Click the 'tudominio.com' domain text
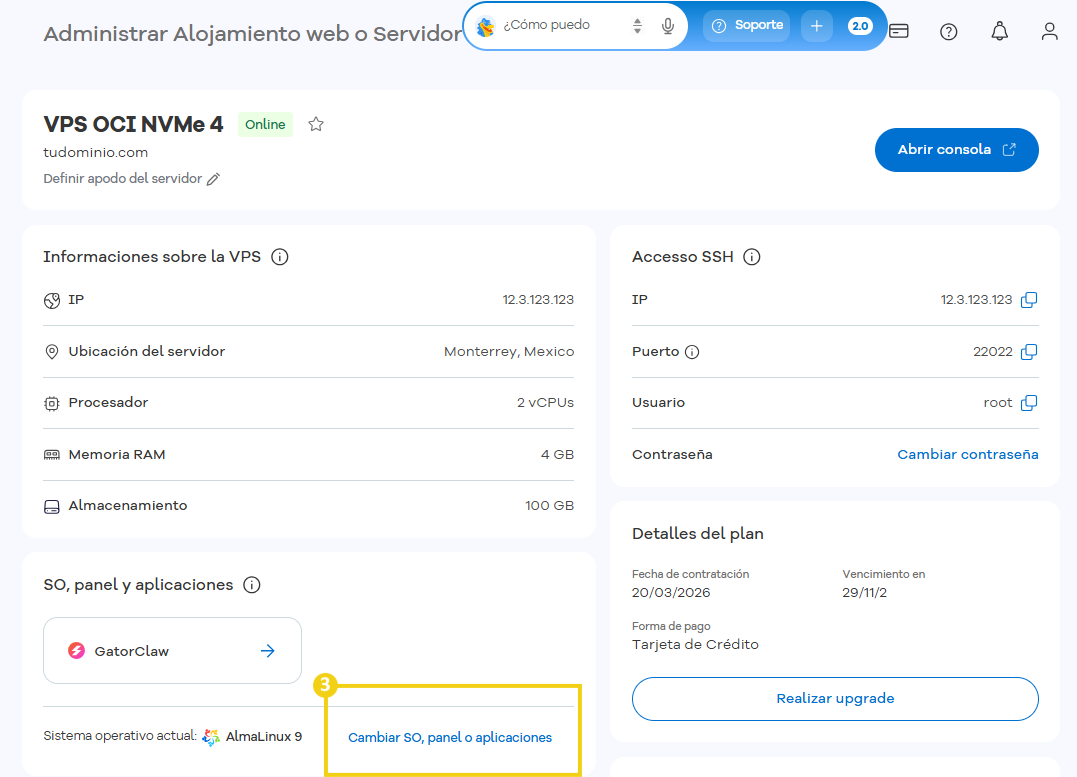This screenshot has height=777, width=1077. [x=95, y=153]
